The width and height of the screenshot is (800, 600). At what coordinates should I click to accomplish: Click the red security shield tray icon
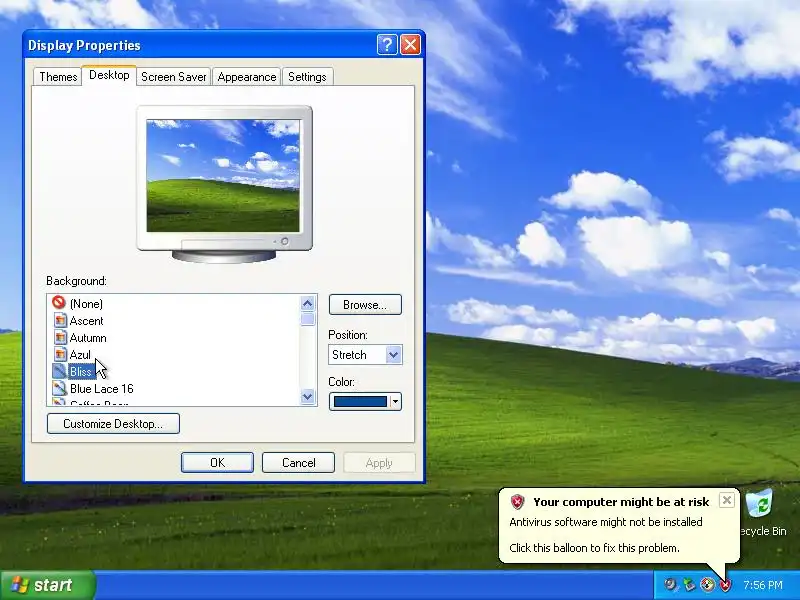click(x=725, y=585)
